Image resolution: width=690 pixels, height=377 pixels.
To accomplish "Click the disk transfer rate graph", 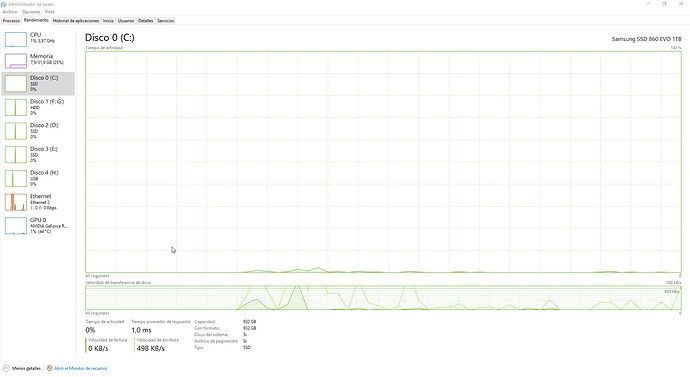I will pos(383,298).
